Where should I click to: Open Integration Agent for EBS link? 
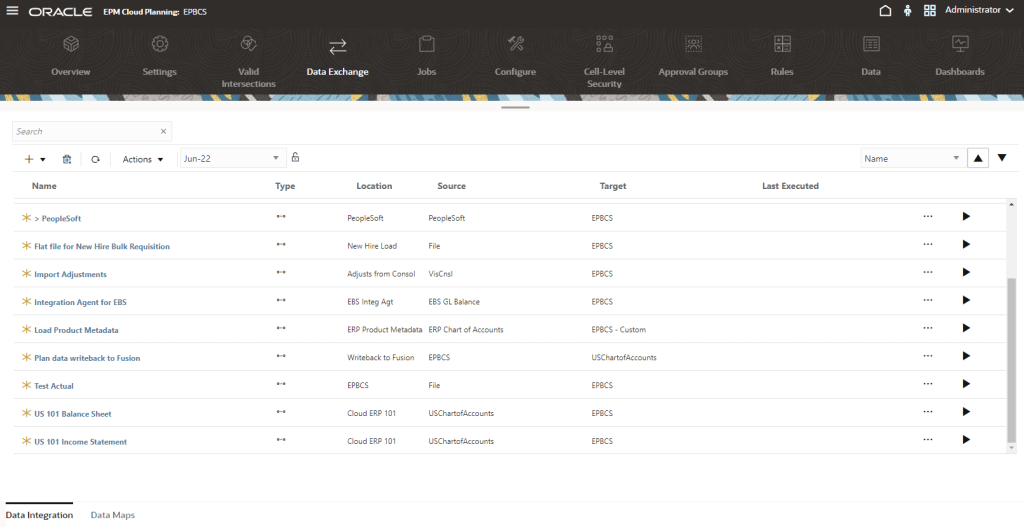click(80, 302)
